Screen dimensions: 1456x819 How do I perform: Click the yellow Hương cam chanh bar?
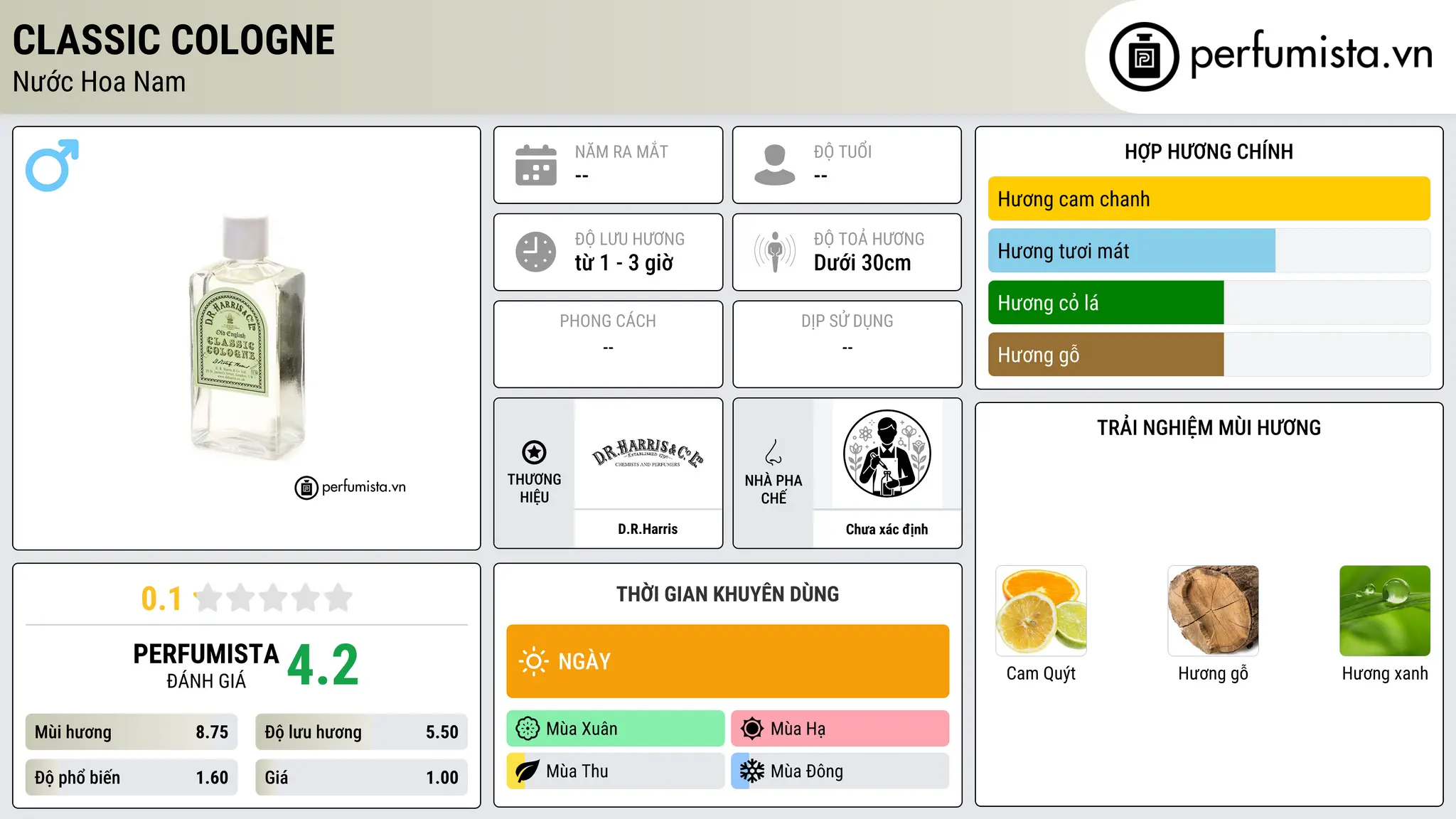(1209, 199)
